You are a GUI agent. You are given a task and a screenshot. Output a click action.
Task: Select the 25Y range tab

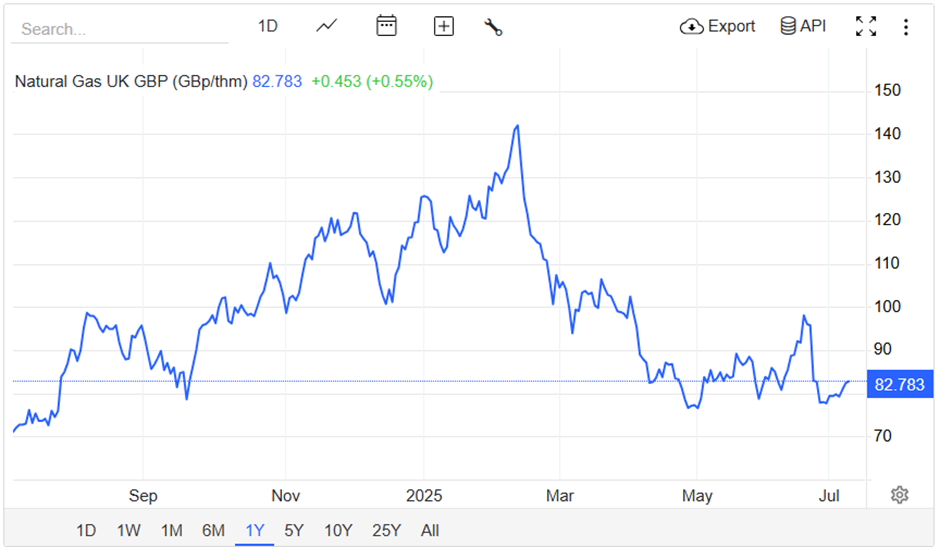tap(386, 530)
